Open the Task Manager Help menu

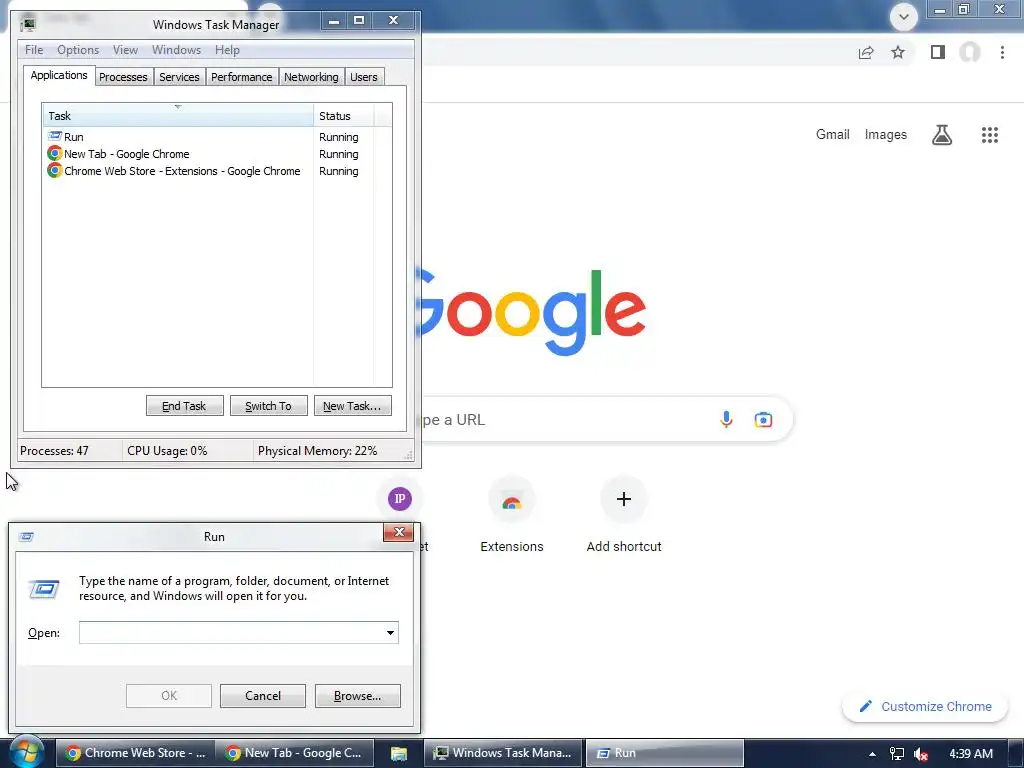(227, 50)
